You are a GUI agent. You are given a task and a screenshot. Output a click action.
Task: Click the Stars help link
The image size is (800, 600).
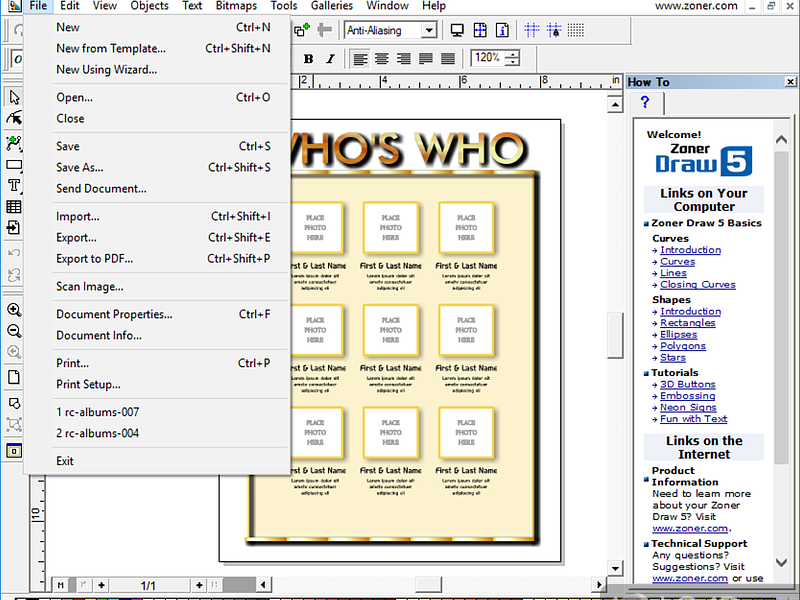672,358
